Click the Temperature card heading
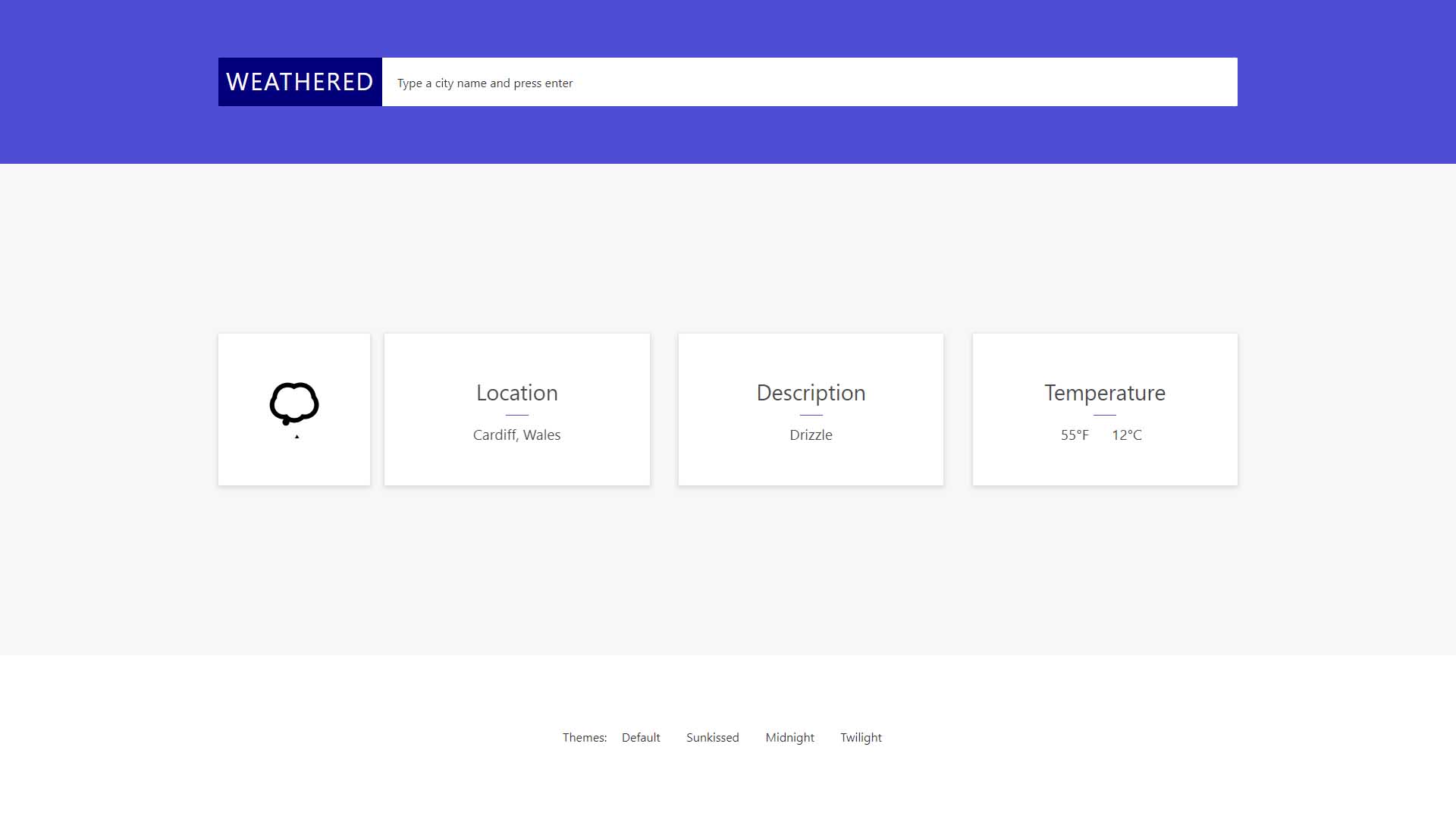Image resolution: width=1456 pixels, height=819 pixels. pos(1105,393)
